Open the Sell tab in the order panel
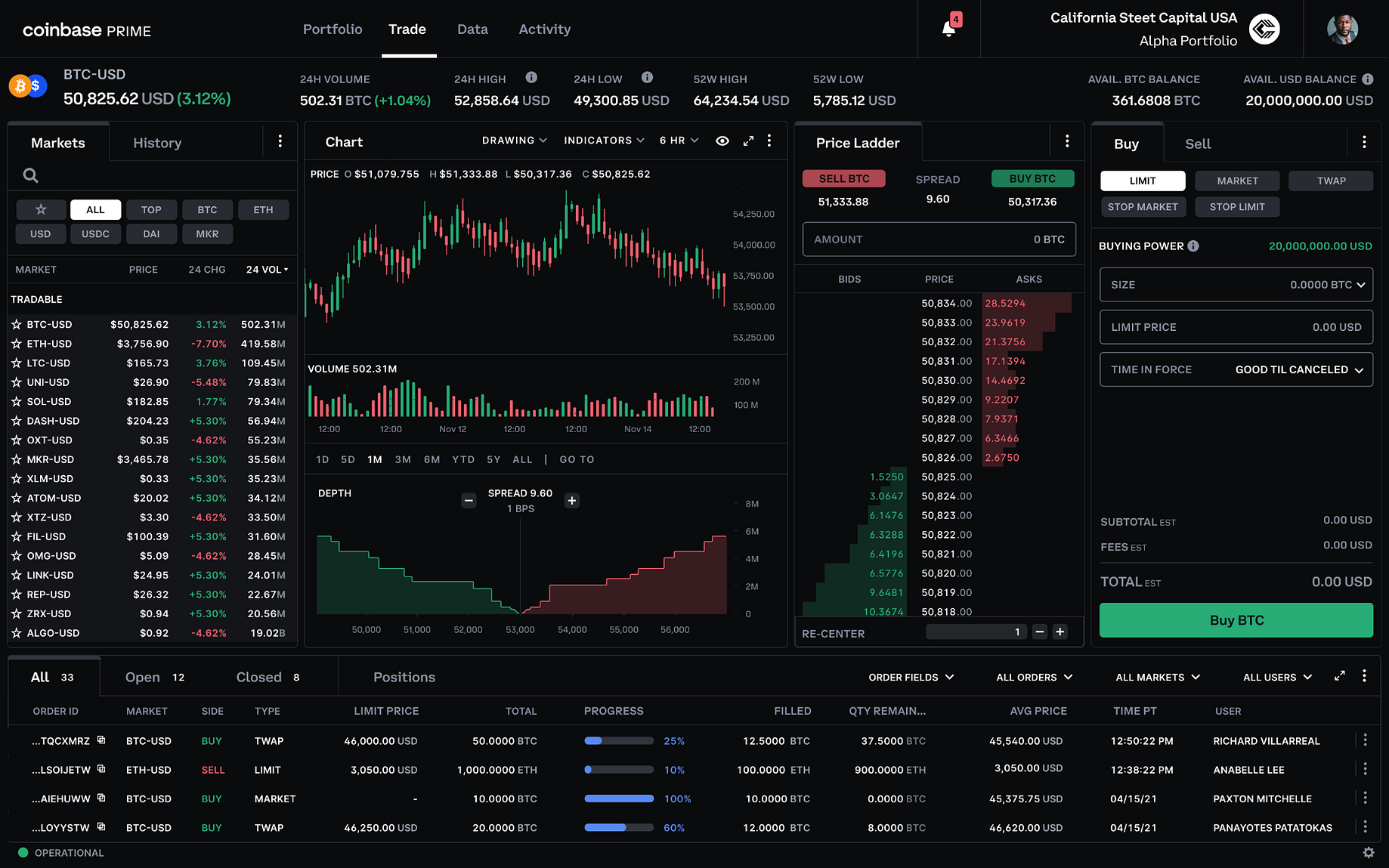Screen dimensions: 1389x868 tap(1197, 144)
